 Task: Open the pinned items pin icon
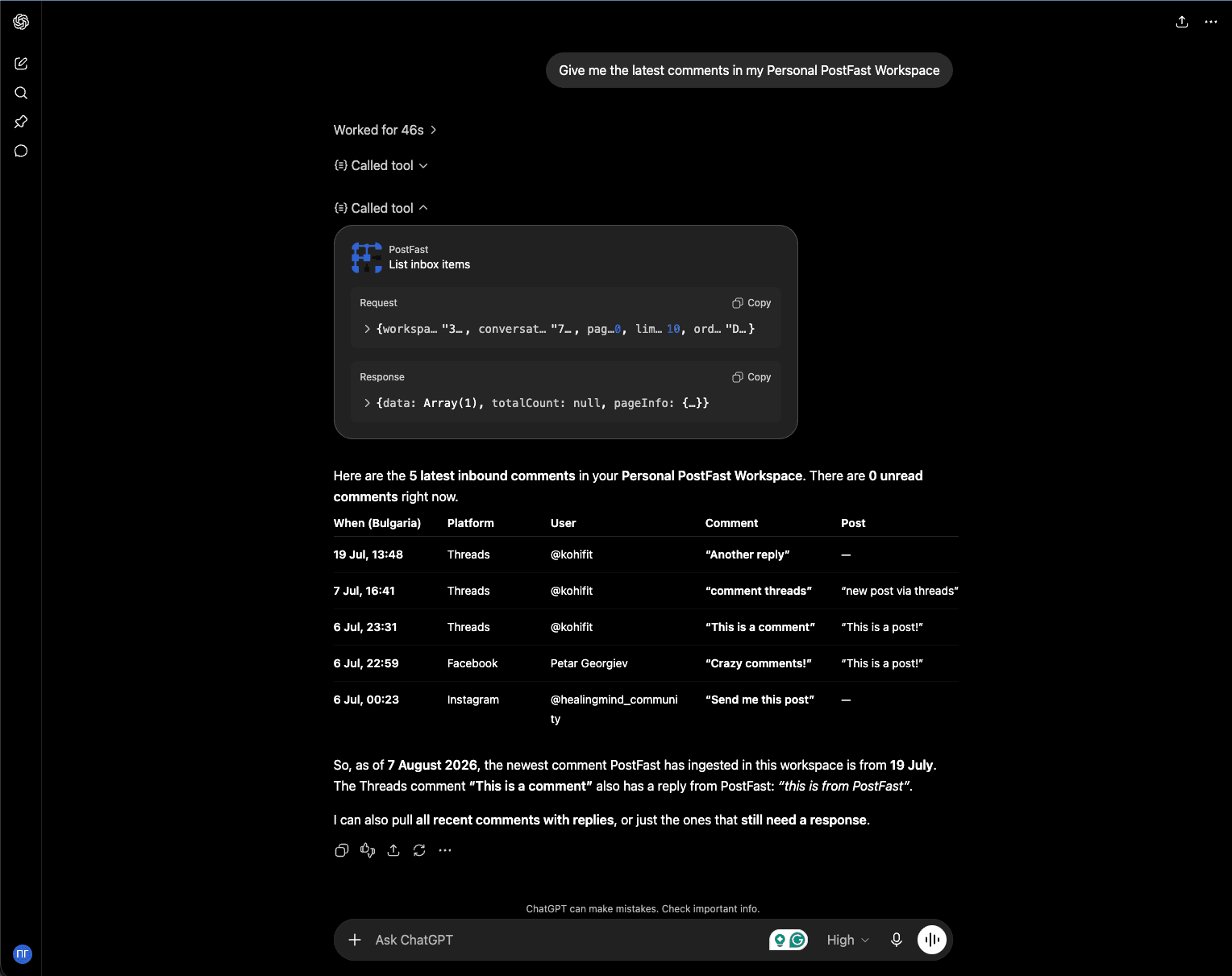coord(21,122)
